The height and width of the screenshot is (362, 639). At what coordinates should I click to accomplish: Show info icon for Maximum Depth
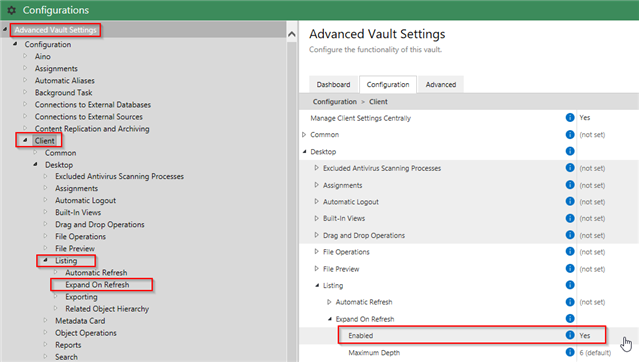[x=570, y=352]
